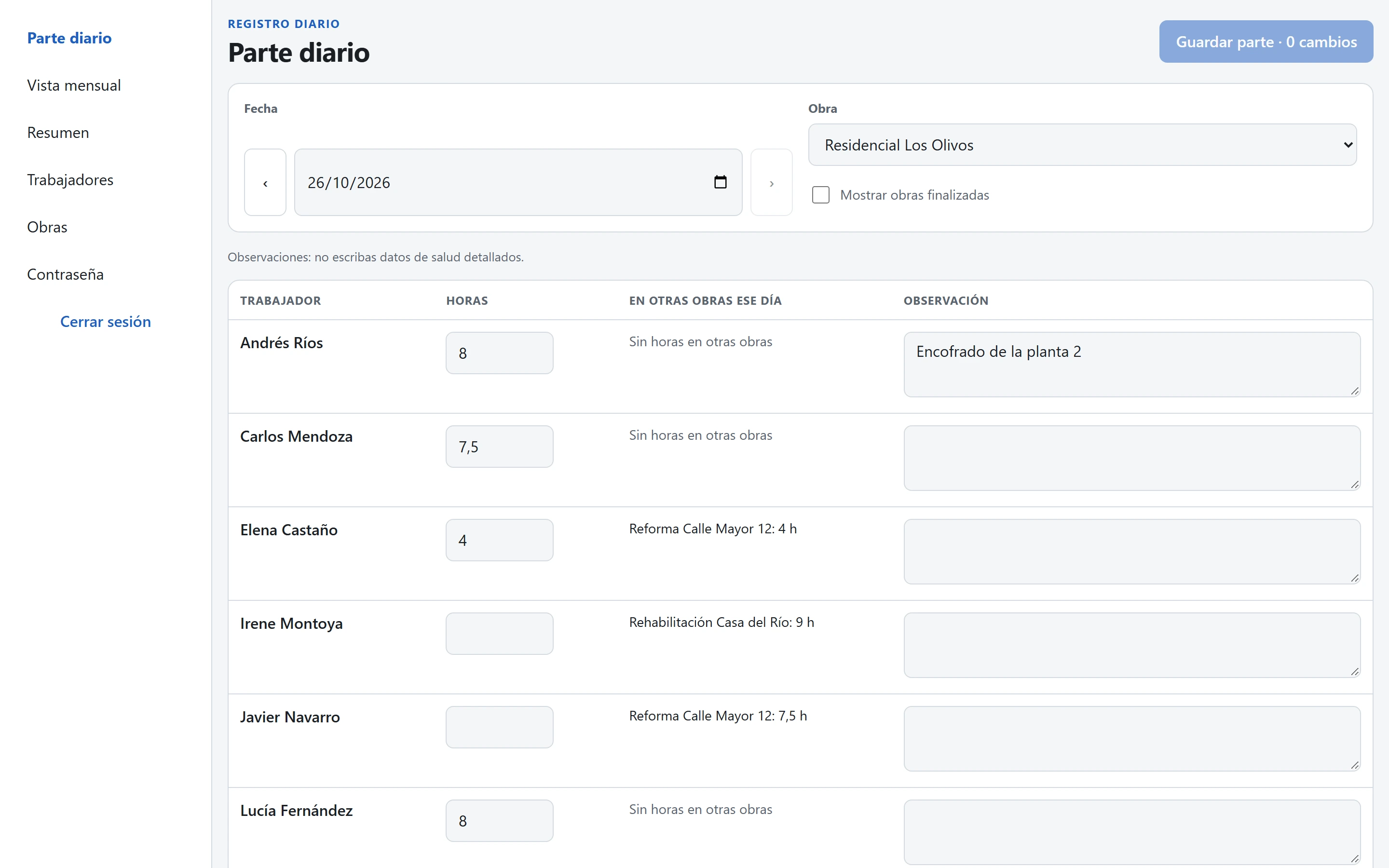Click the hours field for Lucía Fernández
The width and height of the screenshot is (1389, 868).
(499, 821)
